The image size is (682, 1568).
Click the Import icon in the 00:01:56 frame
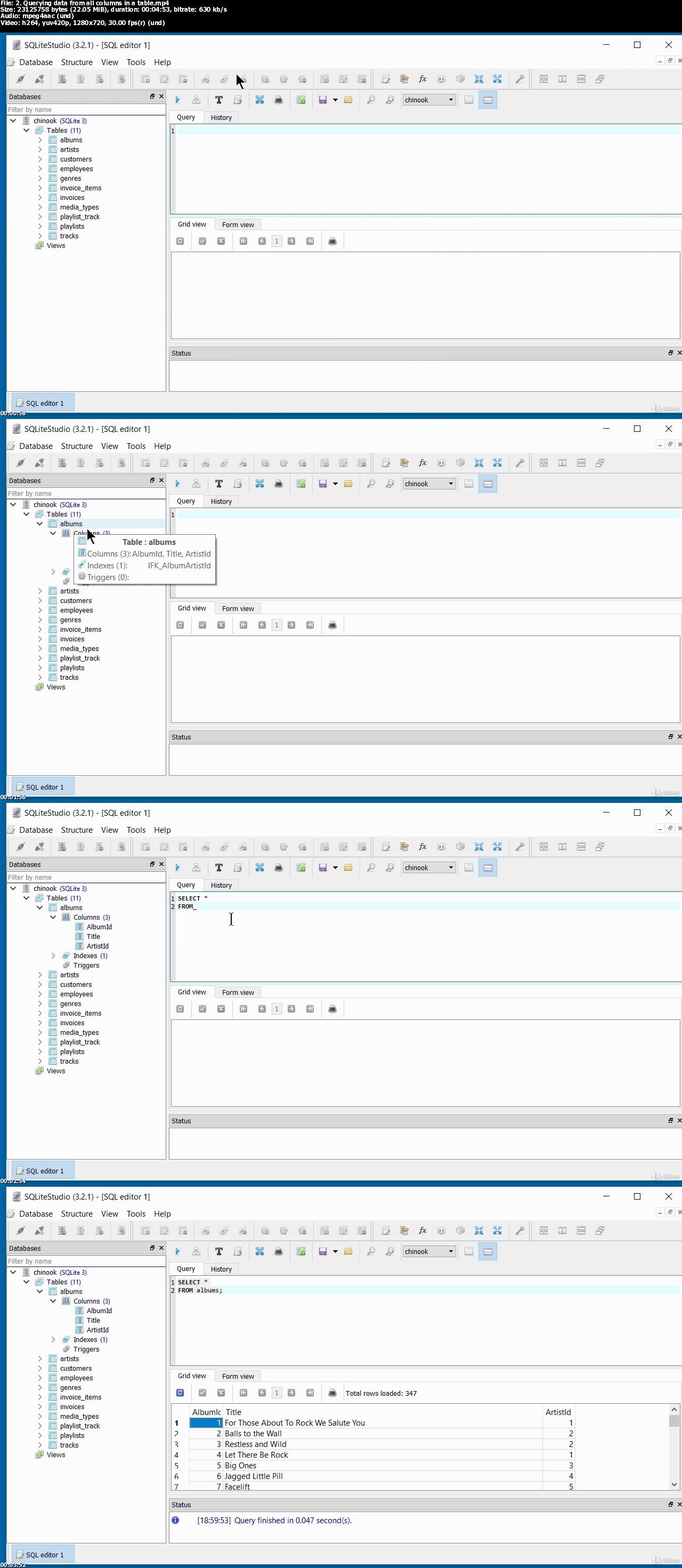(479, 463)
